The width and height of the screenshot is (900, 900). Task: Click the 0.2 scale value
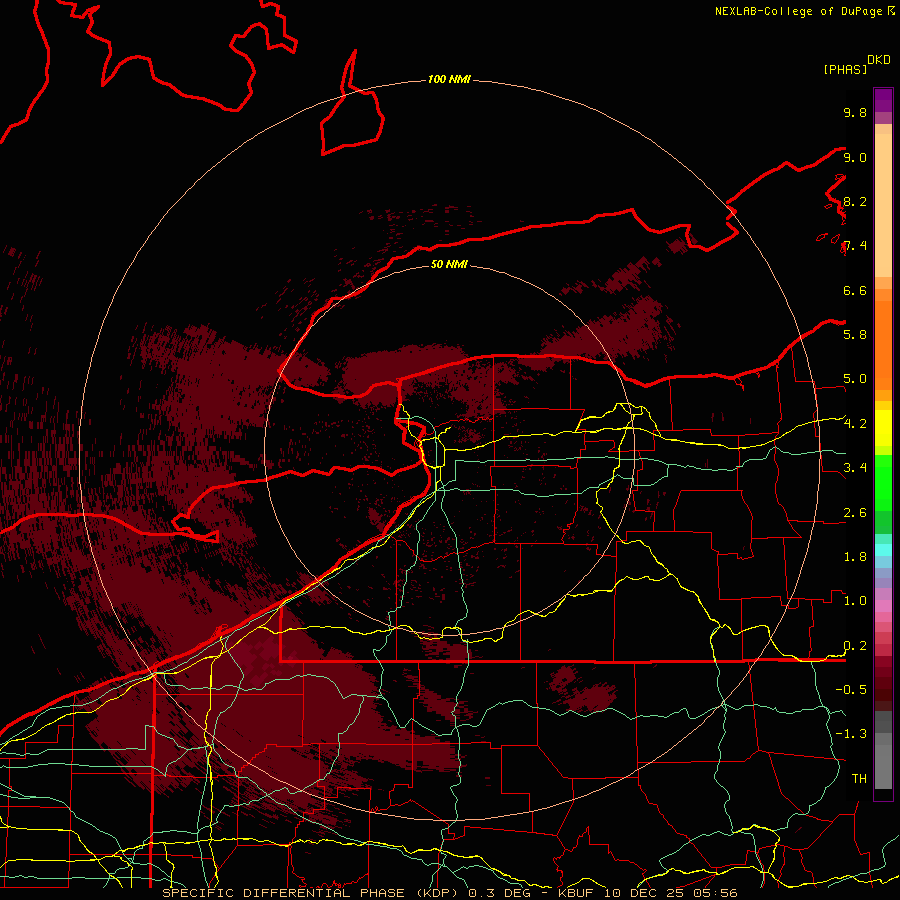click(855, 646)
